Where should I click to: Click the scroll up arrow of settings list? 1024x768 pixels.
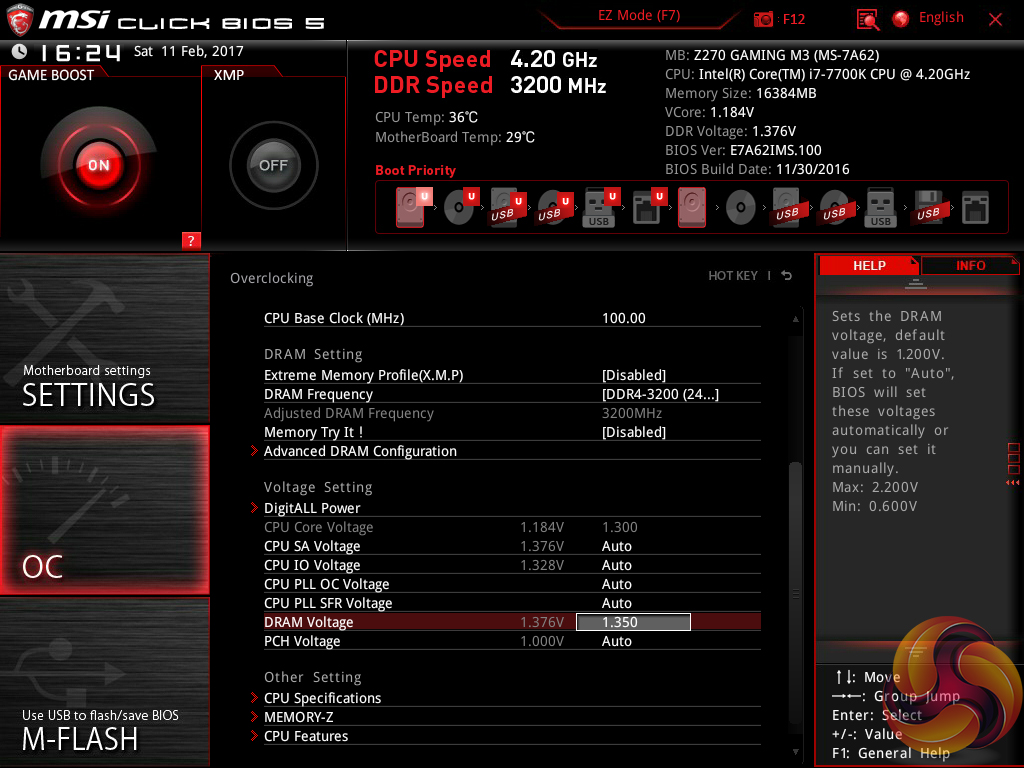[795, 319]
